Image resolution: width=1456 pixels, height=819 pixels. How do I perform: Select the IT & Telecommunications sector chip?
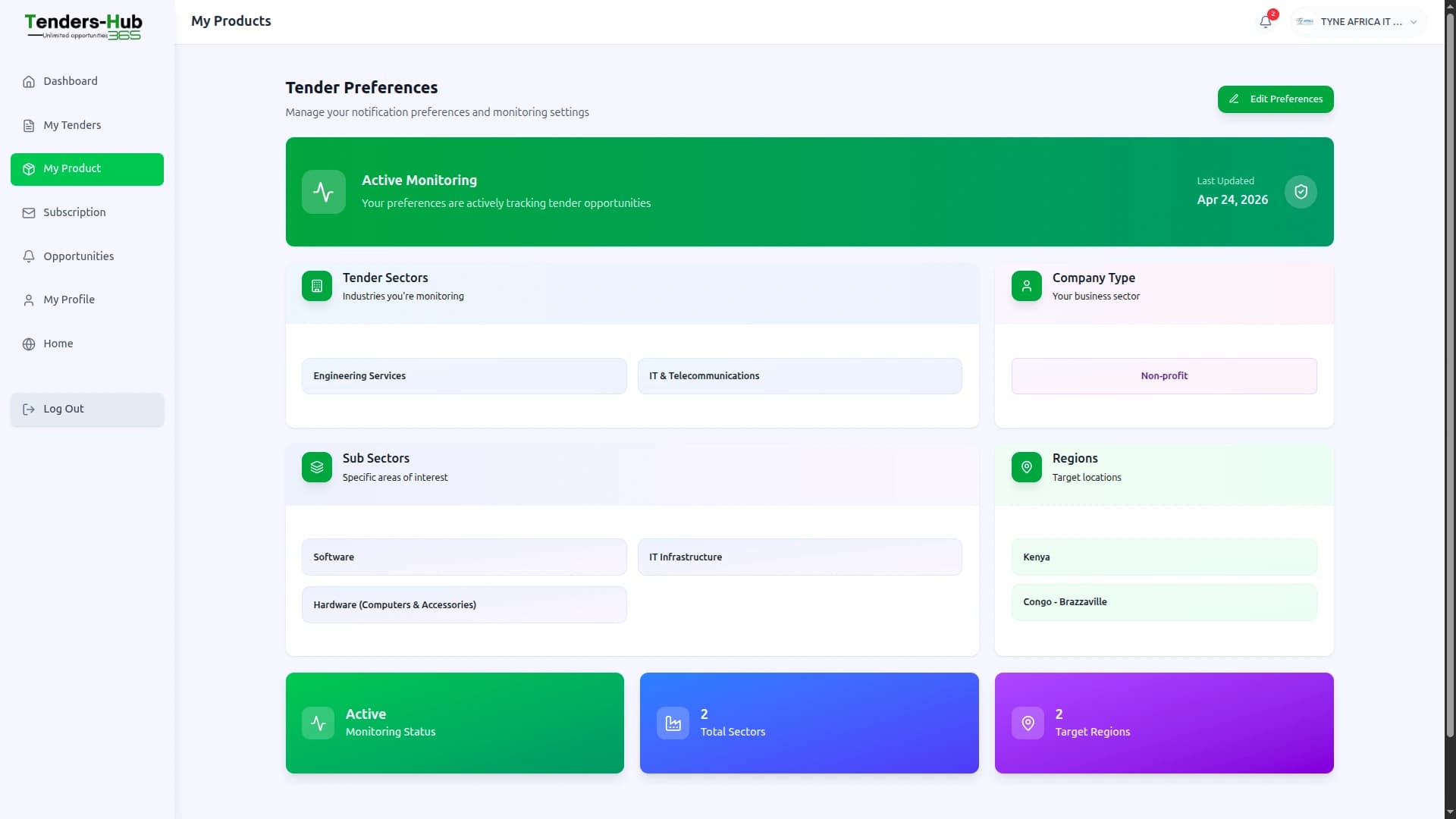799,376
